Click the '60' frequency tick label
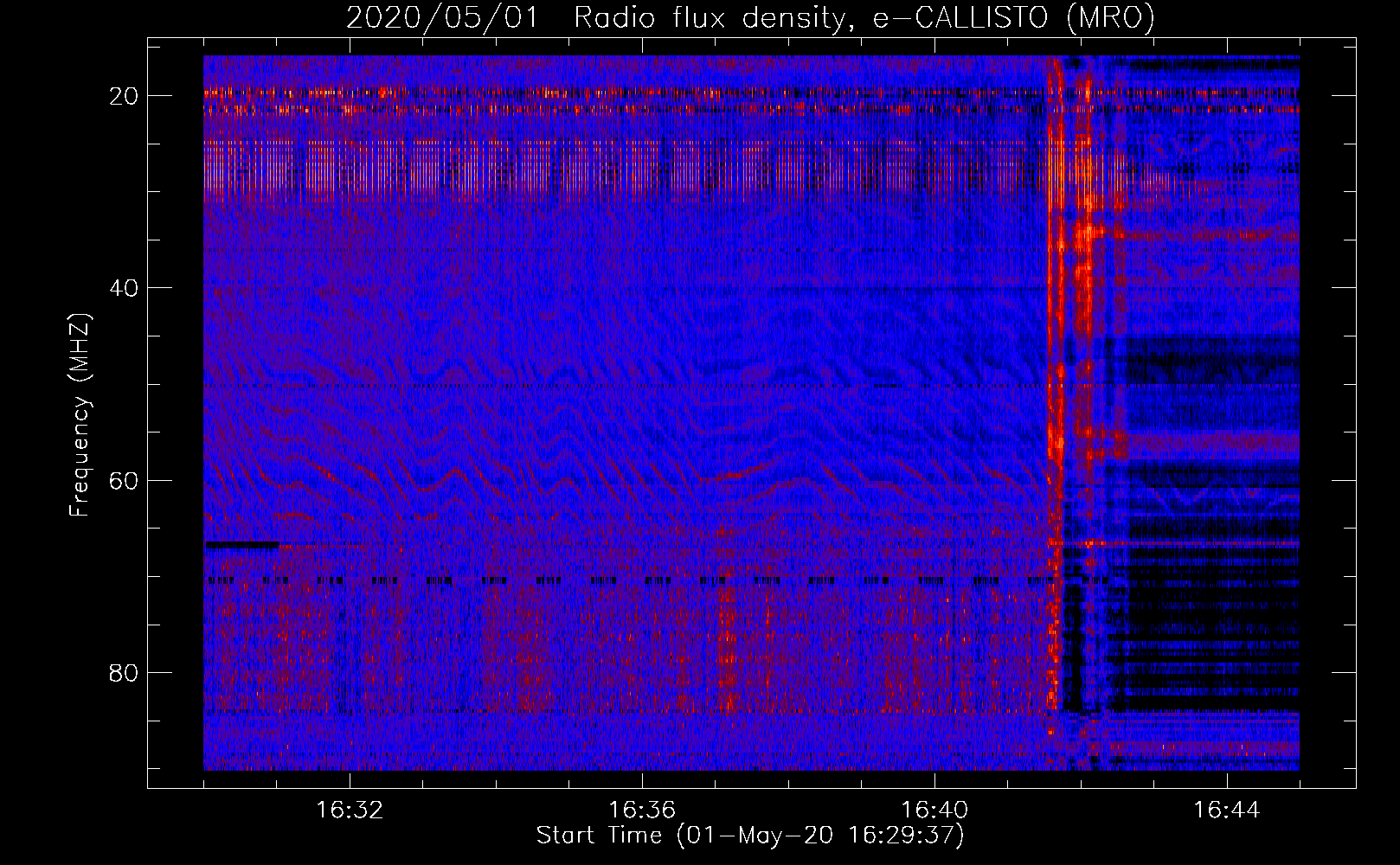This screenshot has width=1400, height=865. coord(125,480)
